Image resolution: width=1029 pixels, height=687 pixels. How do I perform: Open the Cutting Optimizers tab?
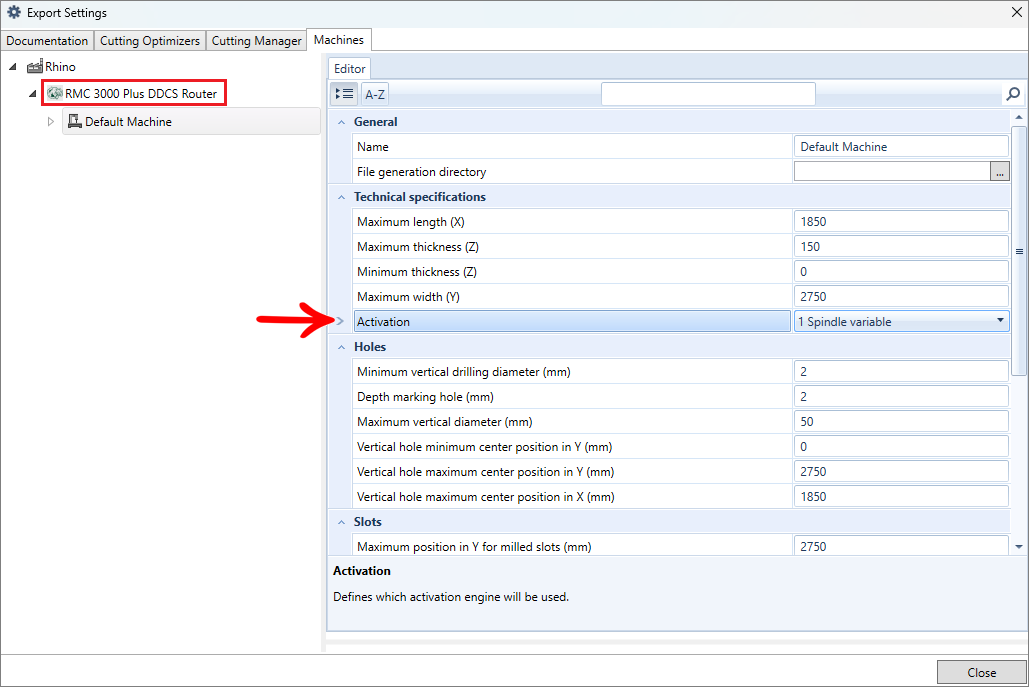(150, 41)
